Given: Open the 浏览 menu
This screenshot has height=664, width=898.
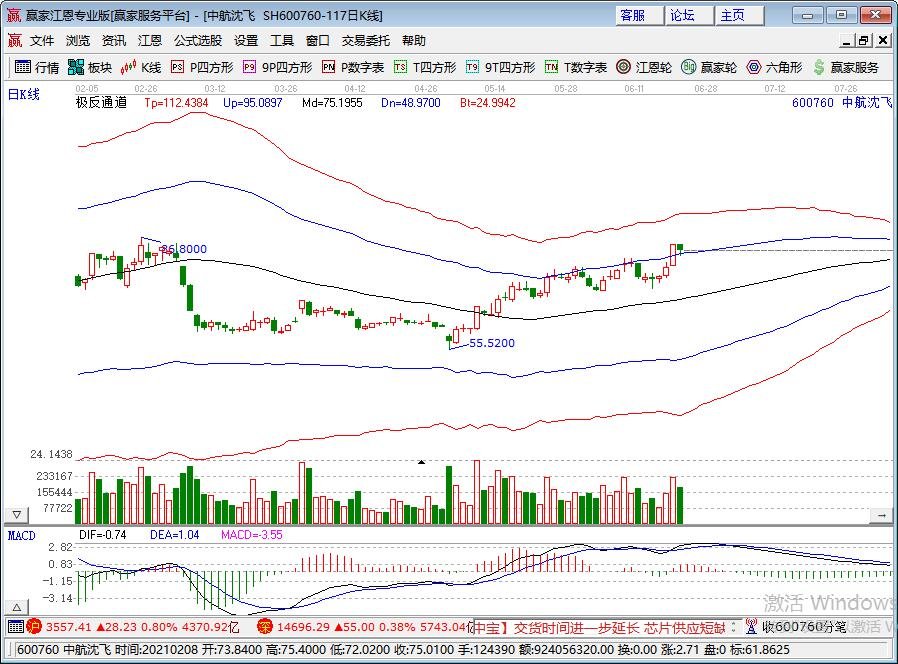Looking at the screenshot, I should tap(78, 41).
